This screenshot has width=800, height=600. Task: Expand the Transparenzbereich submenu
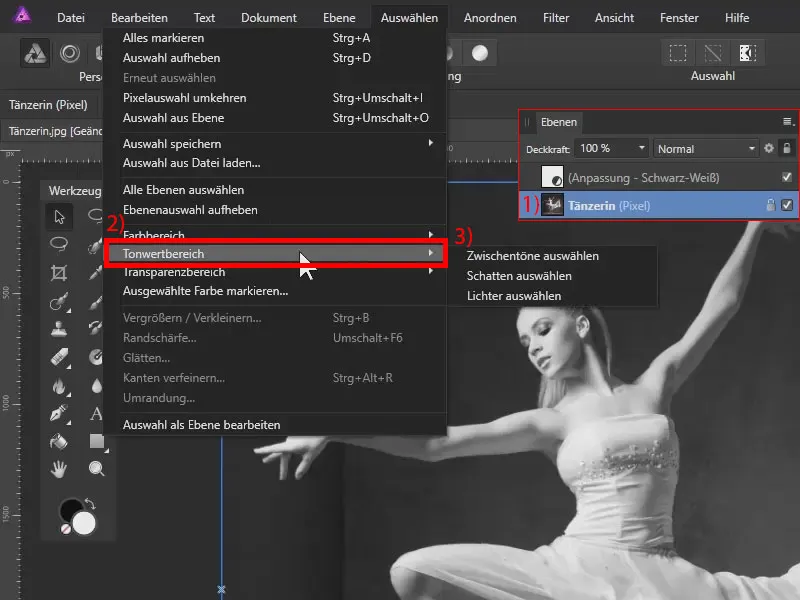(x=278, y=272)
